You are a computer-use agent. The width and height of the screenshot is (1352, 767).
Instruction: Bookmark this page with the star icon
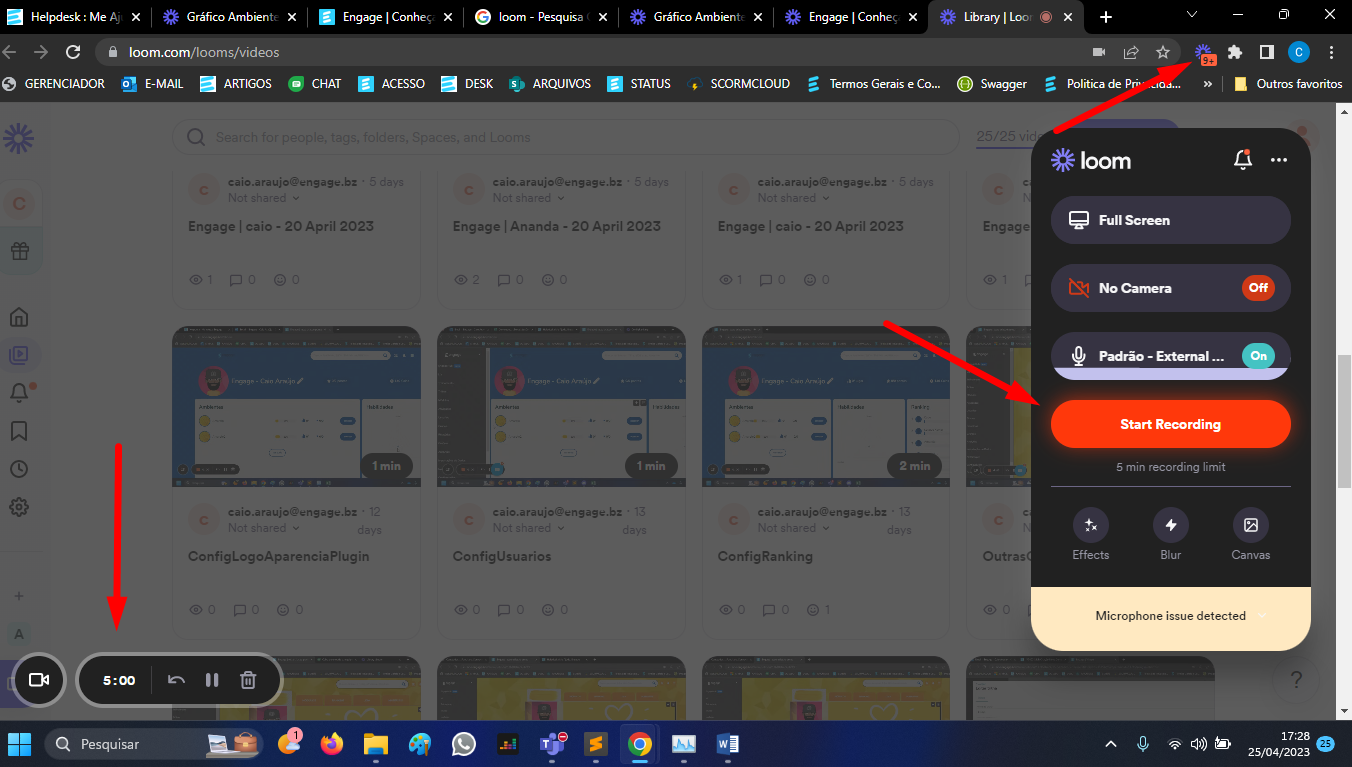[1162, 52]
